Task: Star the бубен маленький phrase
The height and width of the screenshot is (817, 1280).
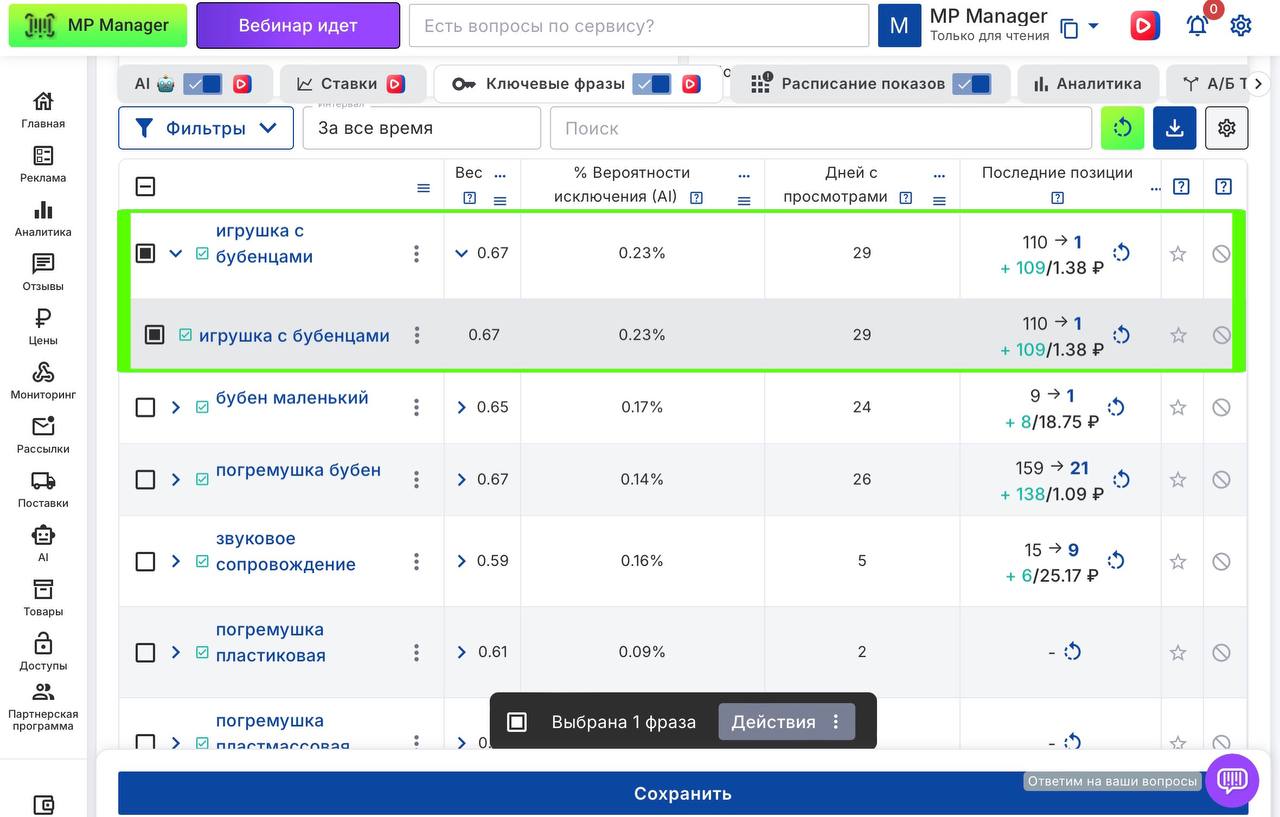Action: pos(1178,408)
